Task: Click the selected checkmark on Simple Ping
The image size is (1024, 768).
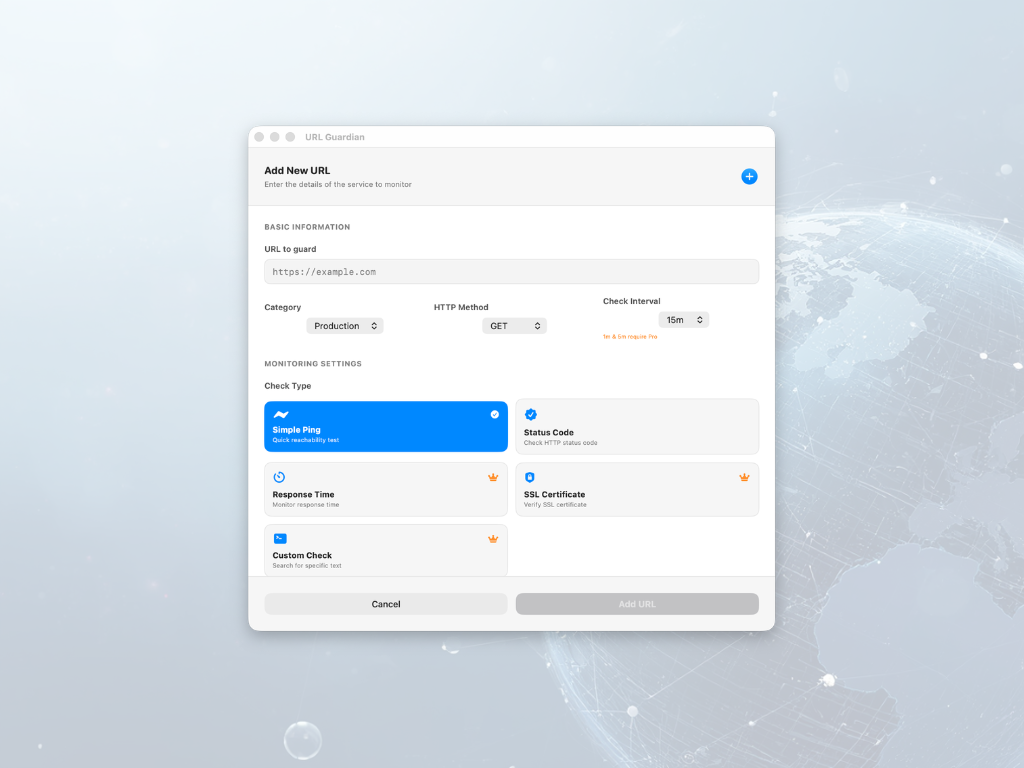Action: tap(494, 415)
